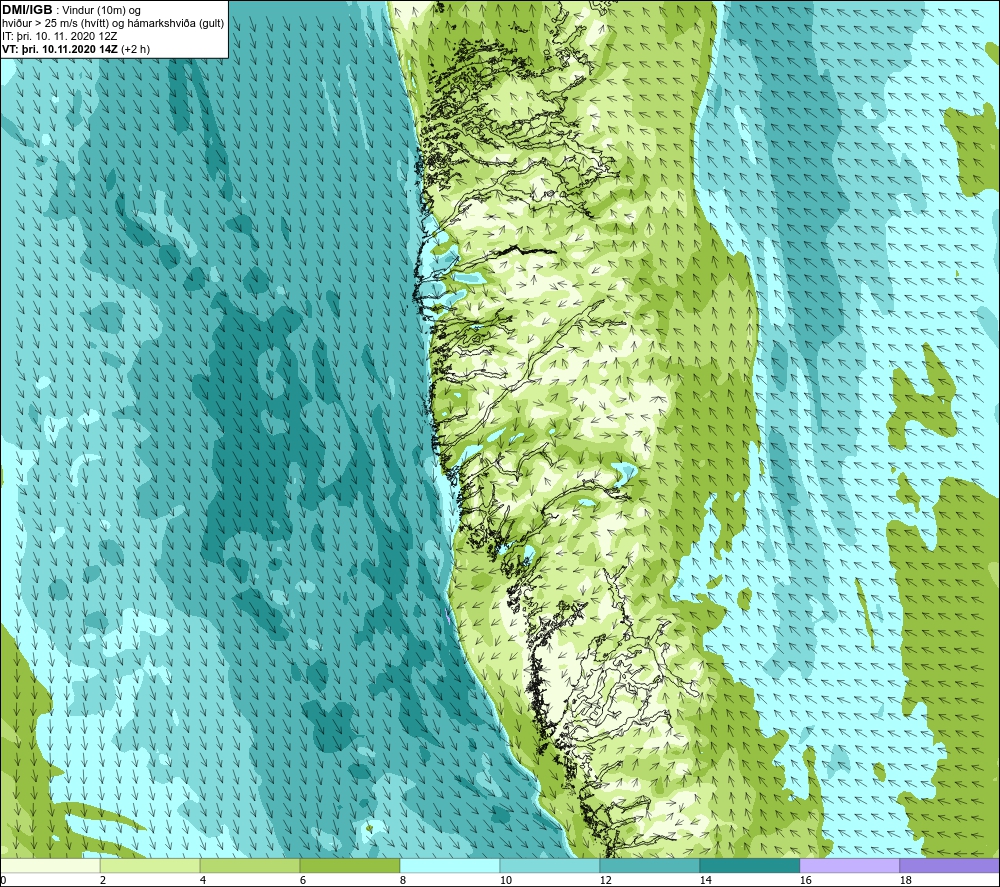Click the scale label '16'
This screenshot has height=887, width=1000.
point(805,880)
